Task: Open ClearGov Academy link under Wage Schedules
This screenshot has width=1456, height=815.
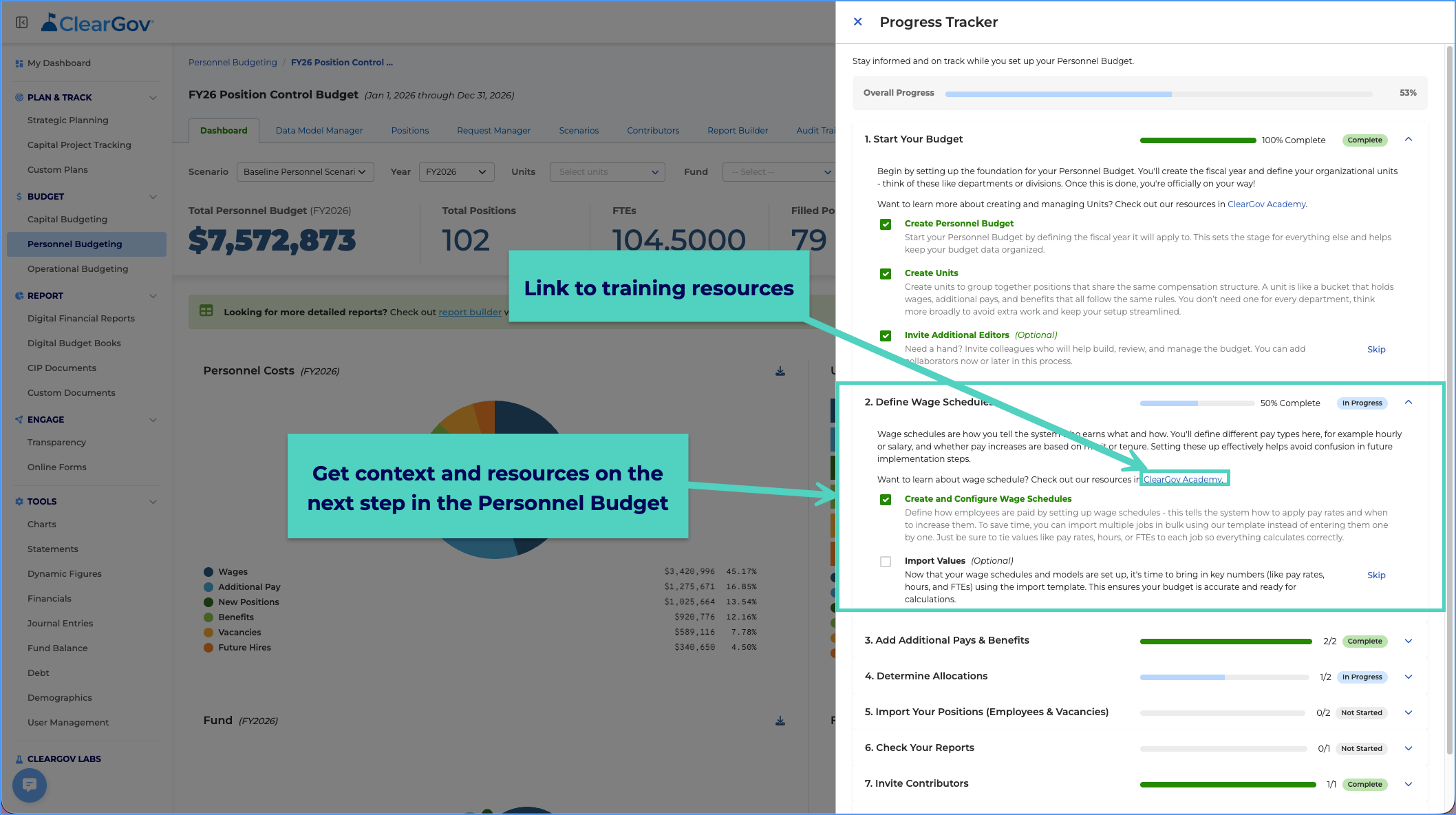Action: tap(1184, 480)
